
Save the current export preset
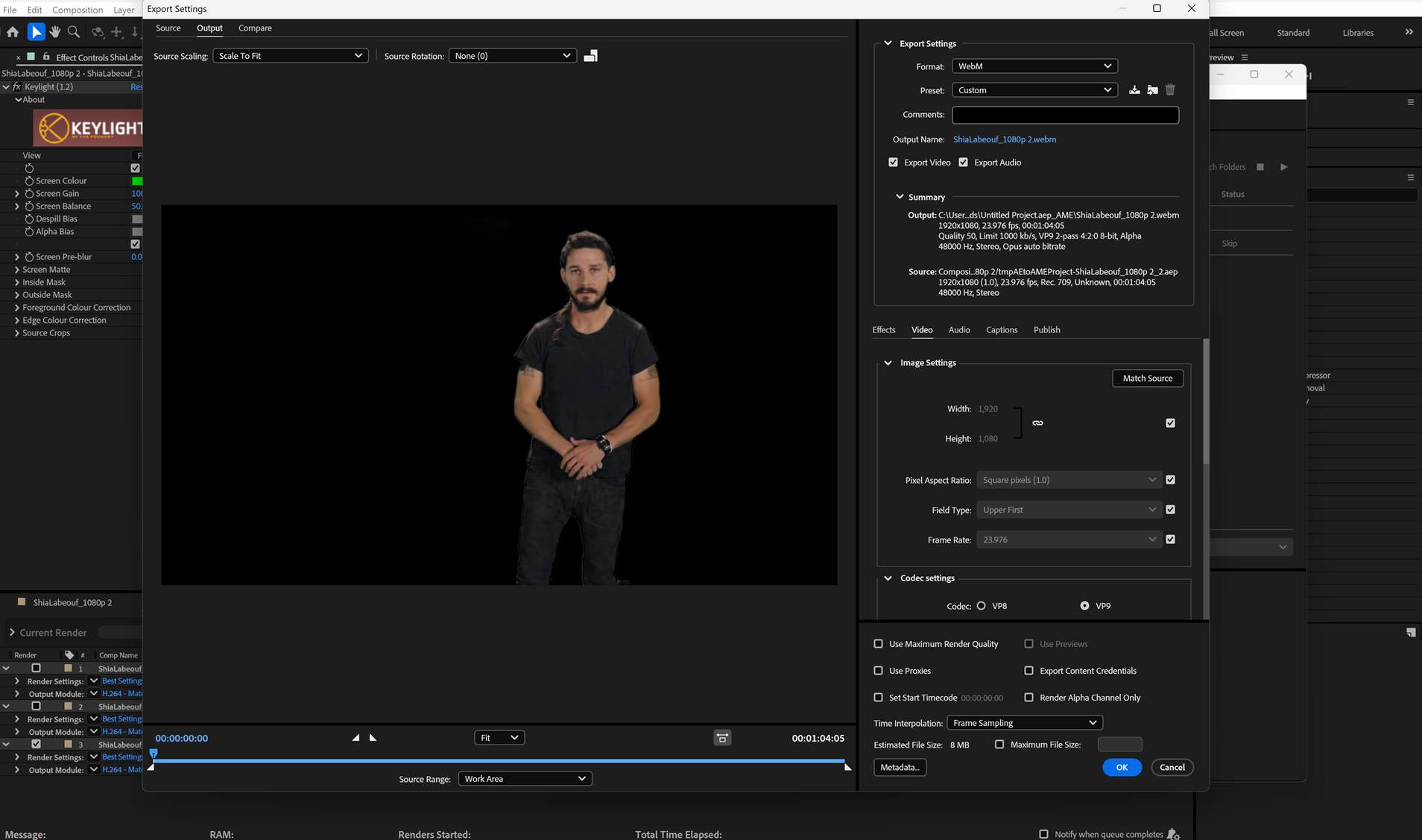point(1134,89)
